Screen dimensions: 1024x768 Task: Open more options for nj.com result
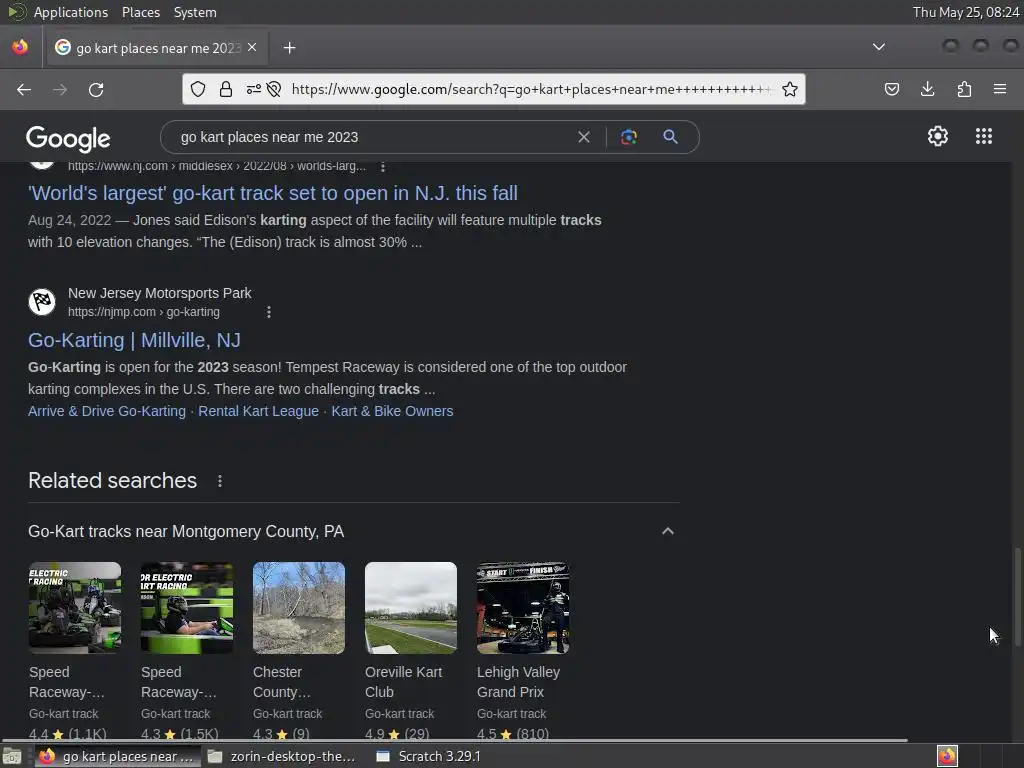(x=383, y=167)
